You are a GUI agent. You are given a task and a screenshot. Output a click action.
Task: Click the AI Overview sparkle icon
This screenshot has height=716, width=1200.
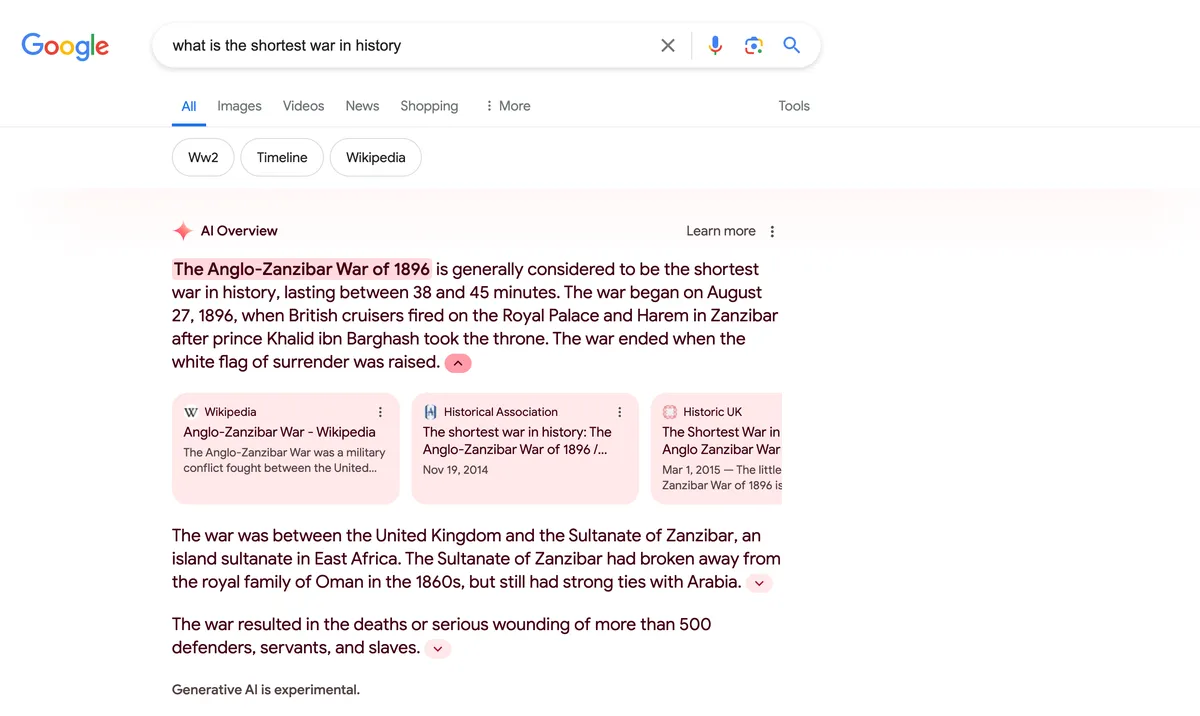183,230
